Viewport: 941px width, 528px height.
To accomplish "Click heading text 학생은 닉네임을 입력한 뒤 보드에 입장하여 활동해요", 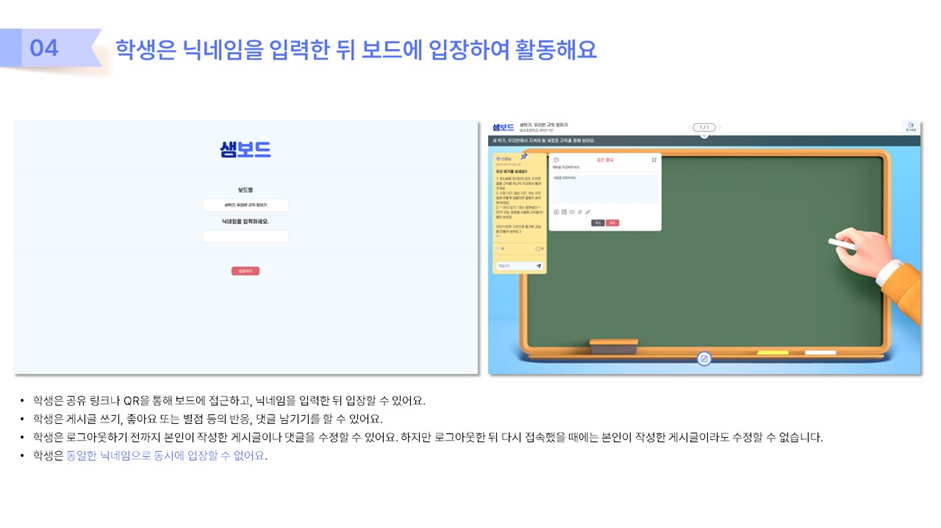I will pyautogui.click(x=356, y=49).
